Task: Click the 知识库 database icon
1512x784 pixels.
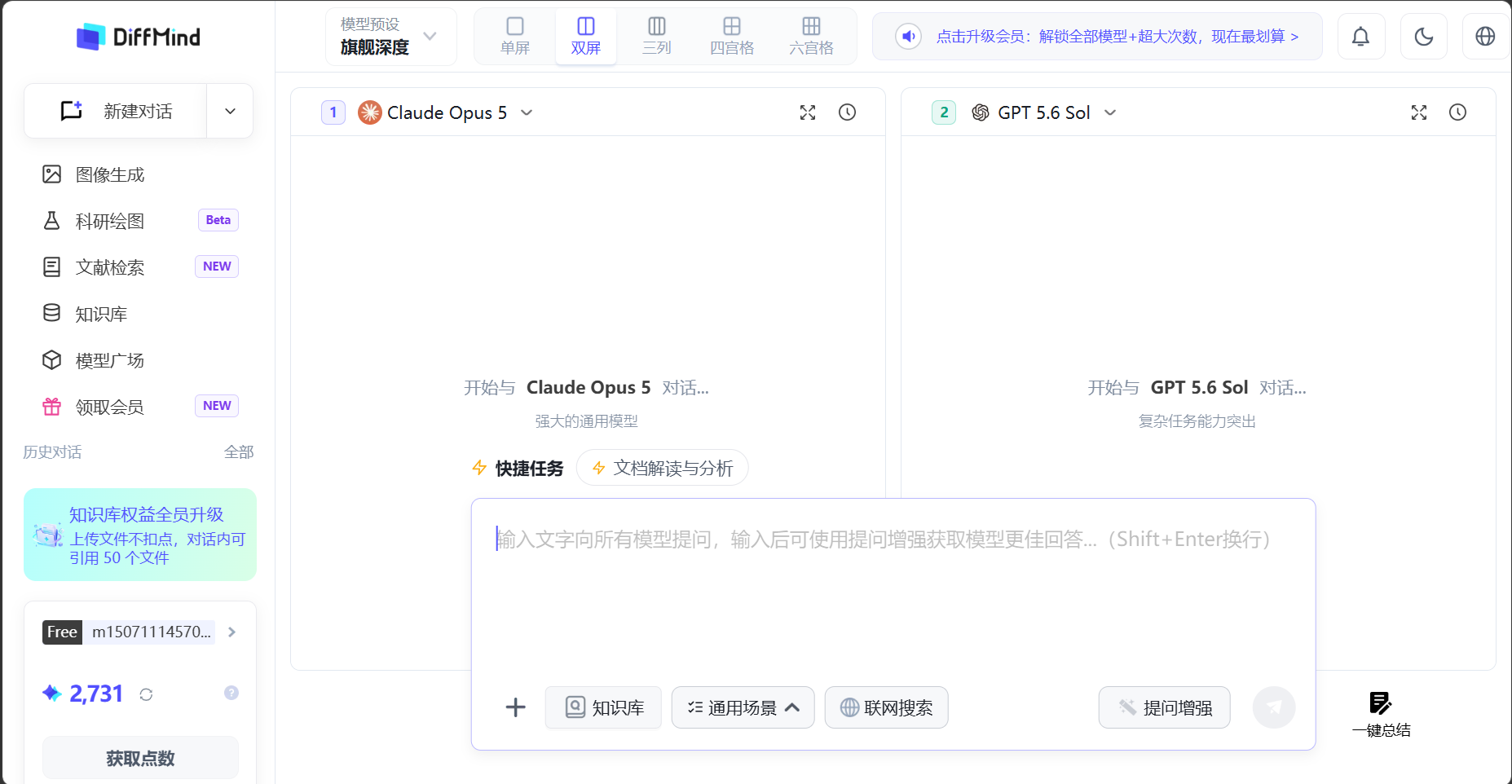Action: pyautogui.click(x=52, y=313)
